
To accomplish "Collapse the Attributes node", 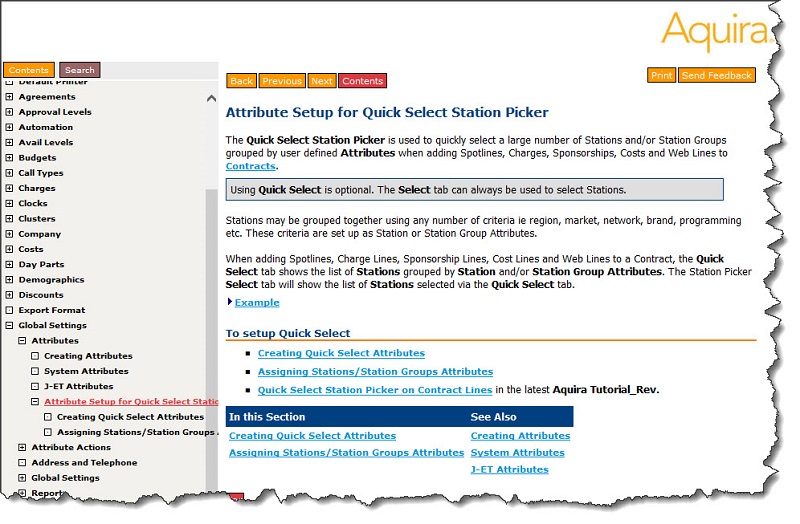I will [22, 340].
